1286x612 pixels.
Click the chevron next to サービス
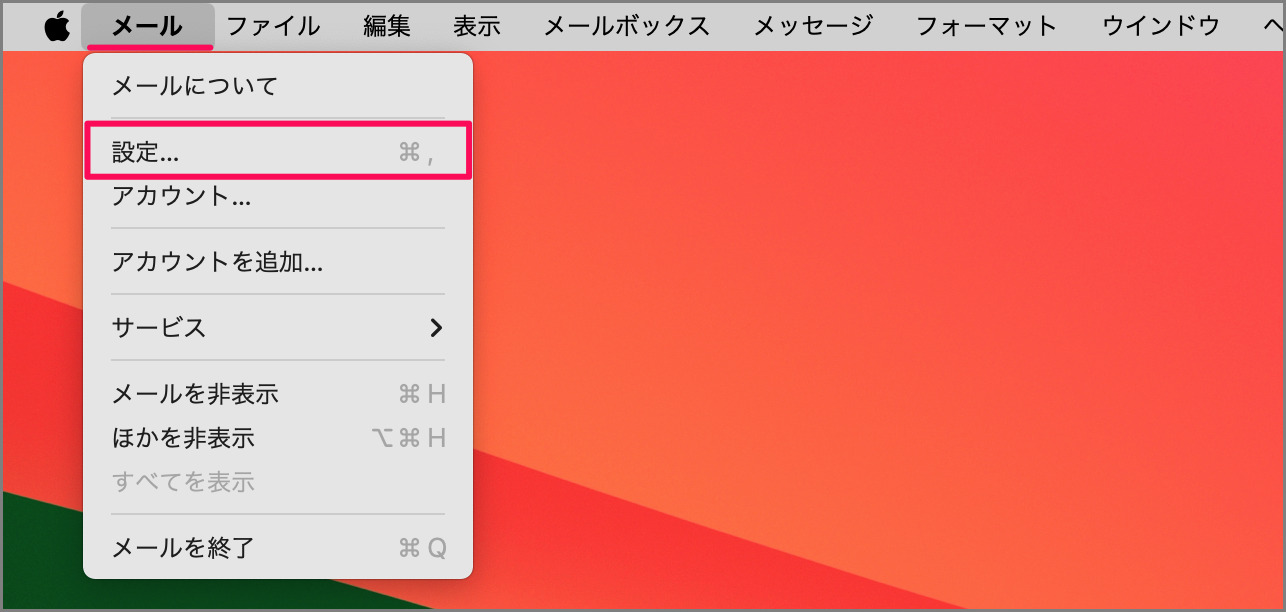pos(436,328)
